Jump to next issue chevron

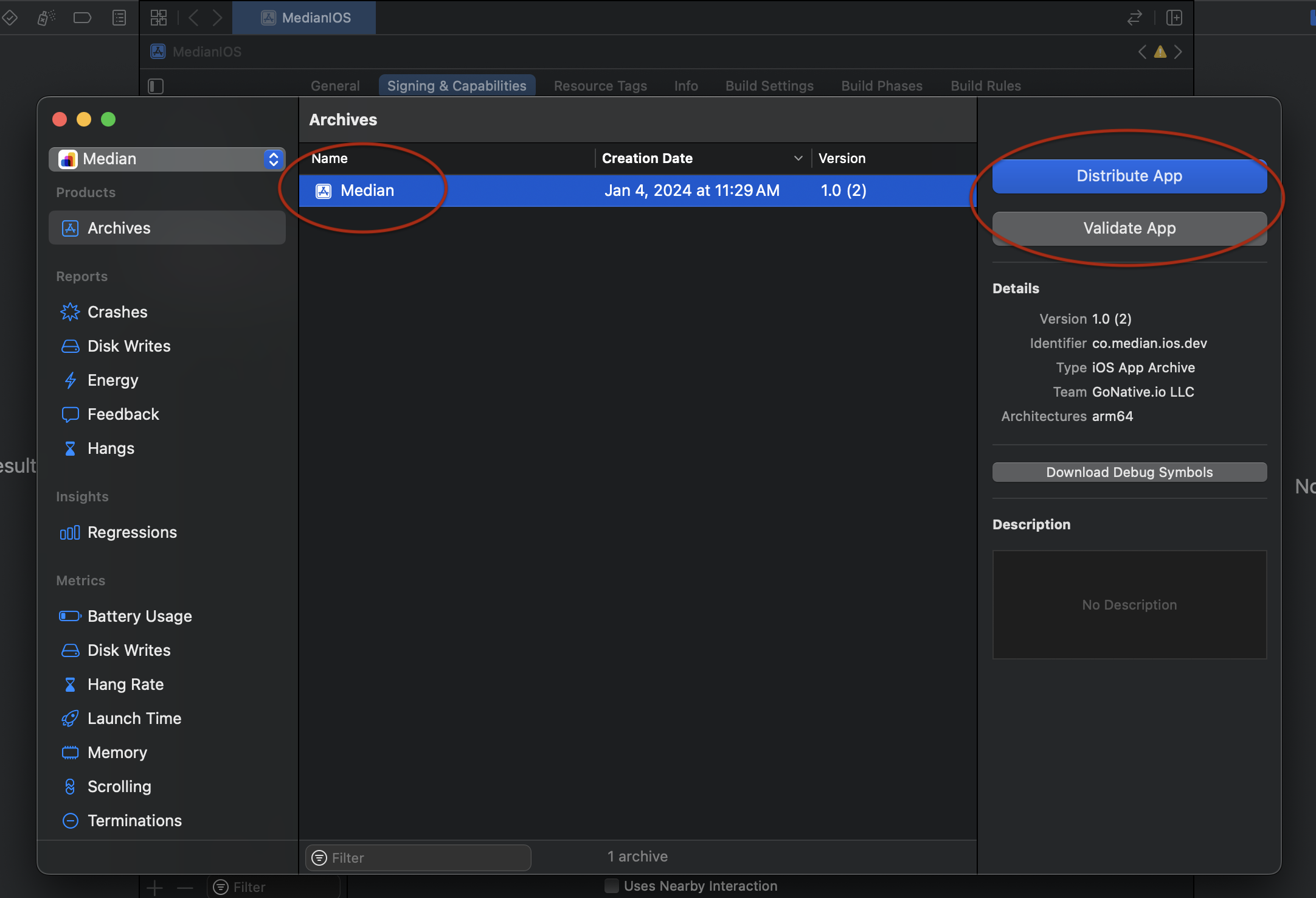click(x=1179, y=52)
